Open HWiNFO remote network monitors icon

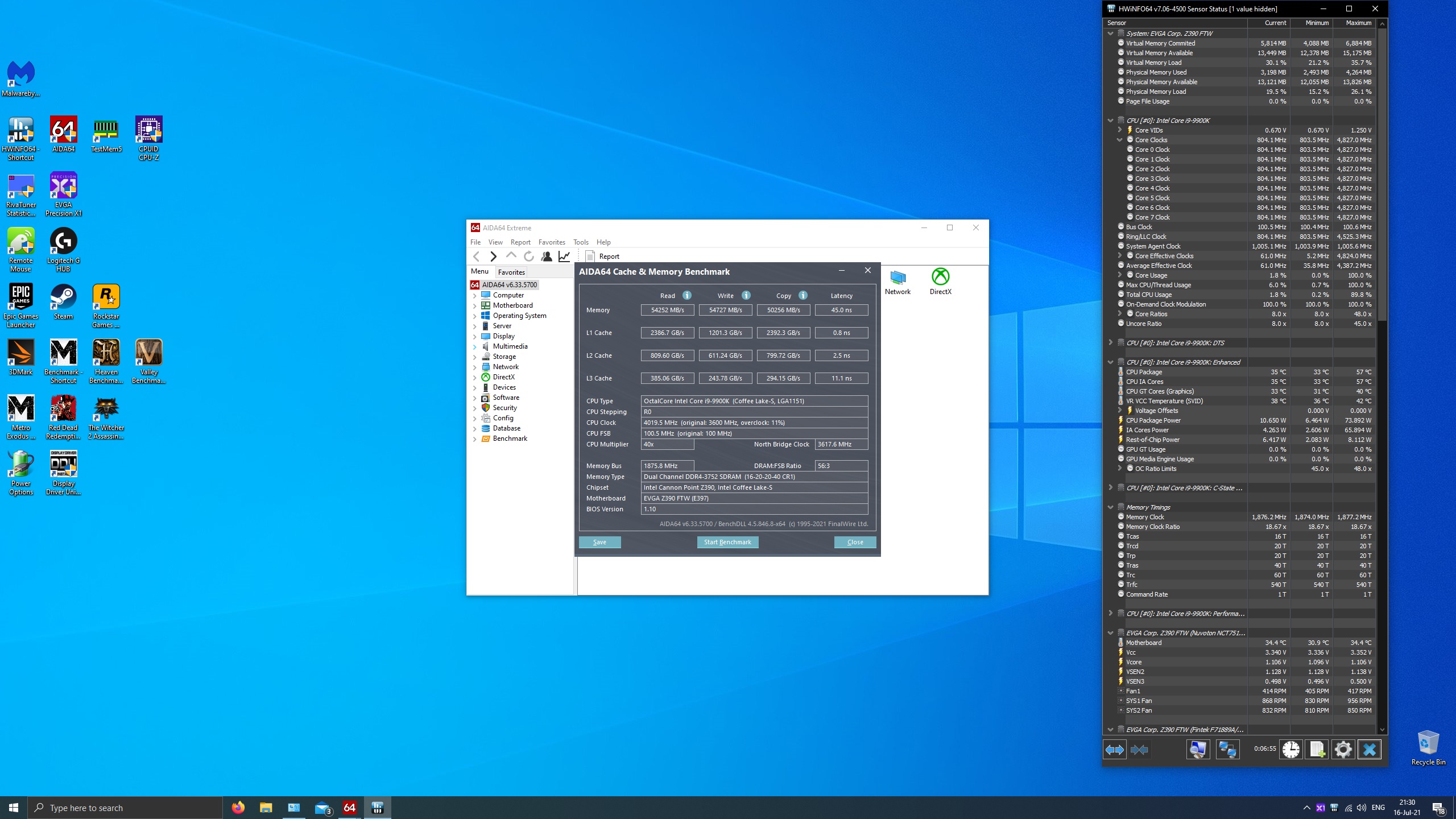point(1227,750)
